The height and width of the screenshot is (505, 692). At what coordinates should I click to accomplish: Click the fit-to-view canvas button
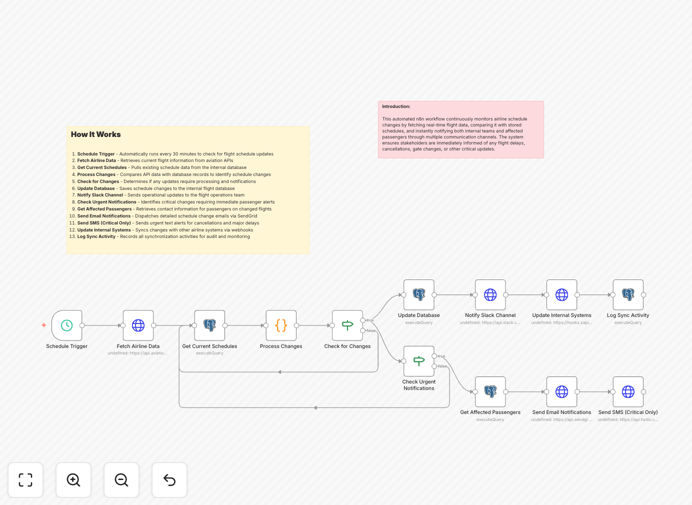26,480
